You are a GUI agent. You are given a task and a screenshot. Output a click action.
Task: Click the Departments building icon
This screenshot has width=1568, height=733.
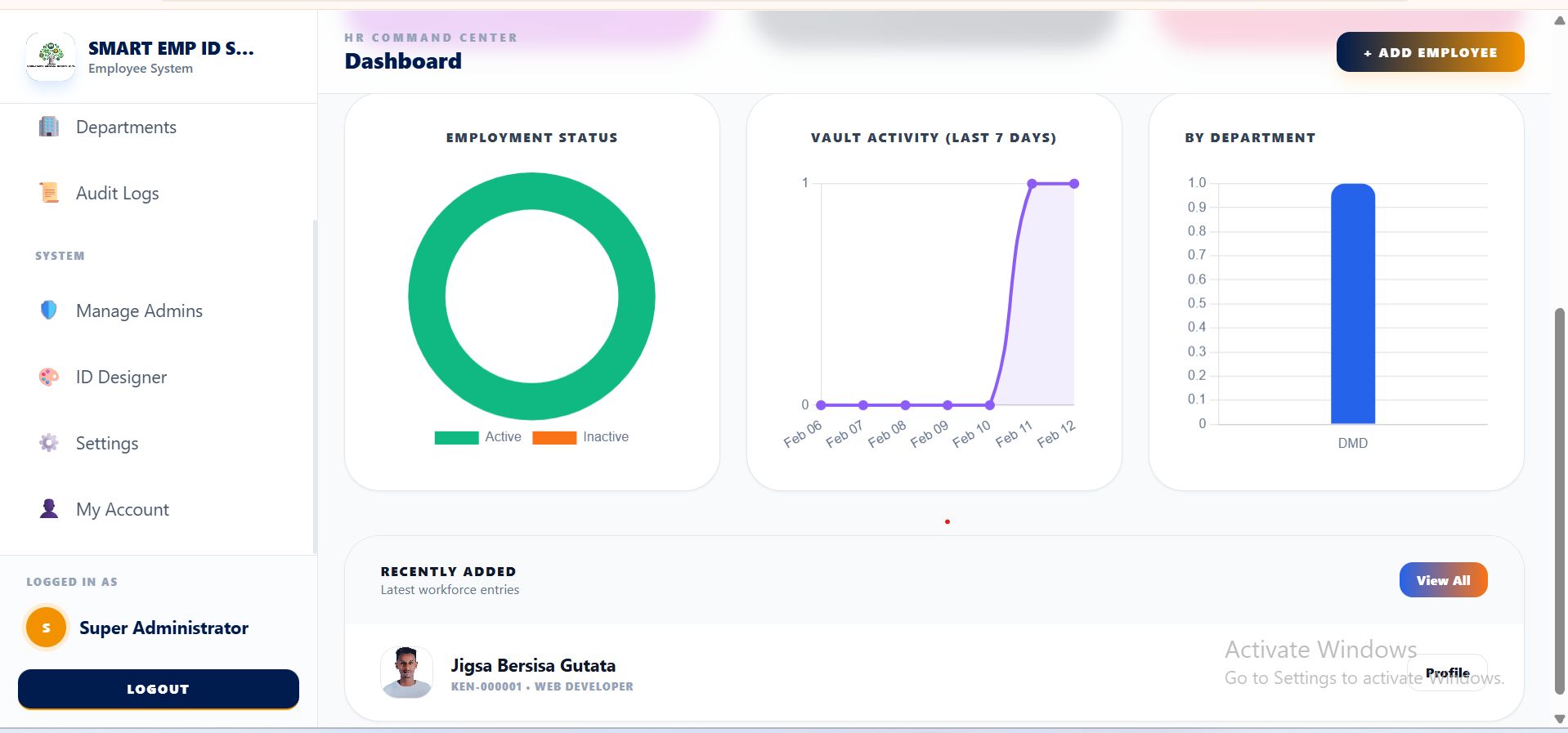pos(49,127)
